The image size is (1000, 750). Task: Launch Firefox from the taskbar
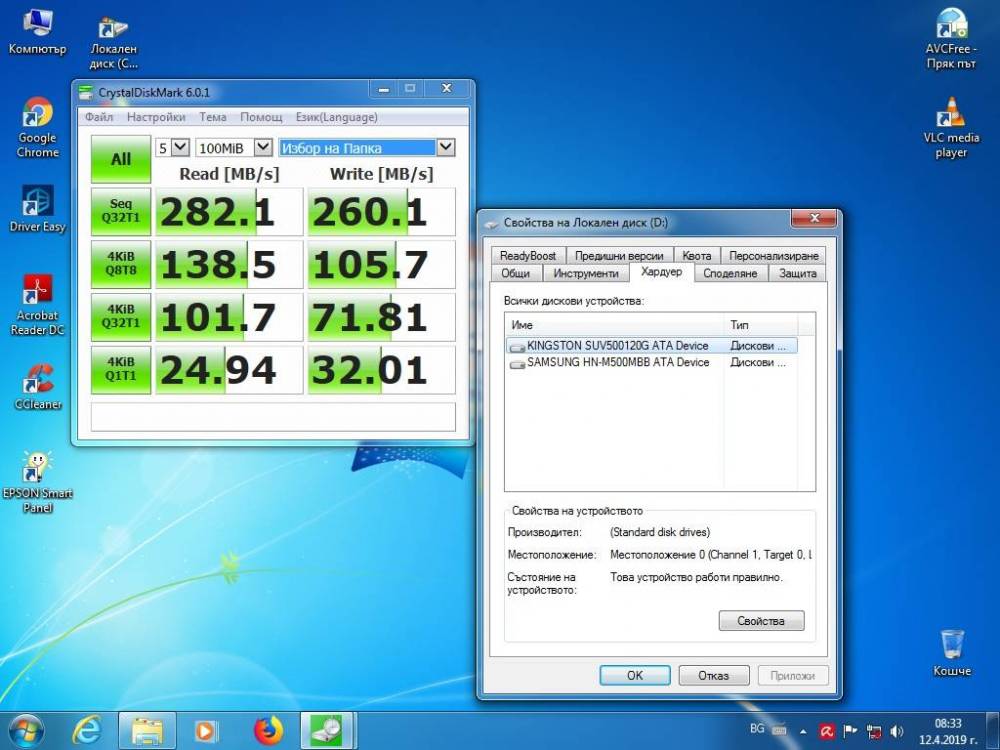coord(268,731)
